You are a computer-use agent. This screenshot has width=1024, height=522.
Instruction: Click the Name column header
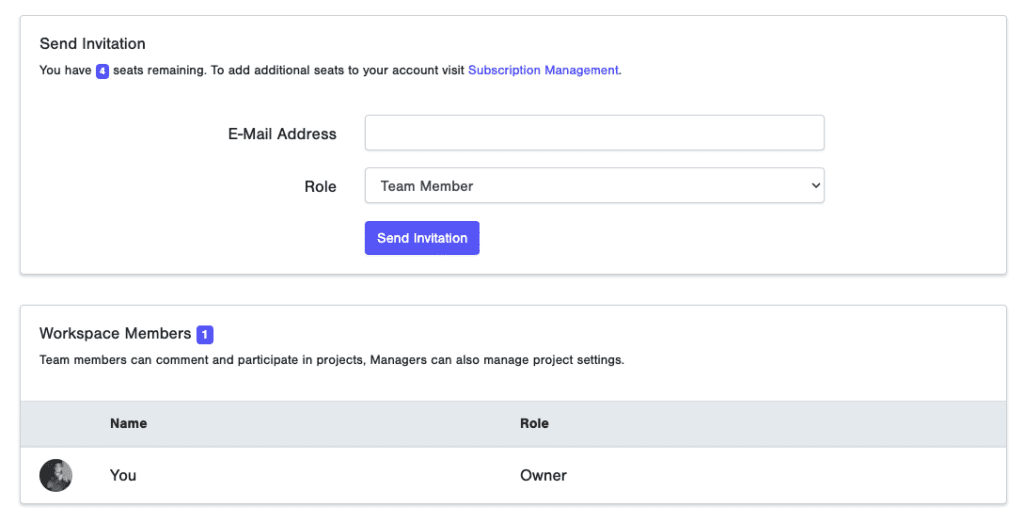pos(129,423)
